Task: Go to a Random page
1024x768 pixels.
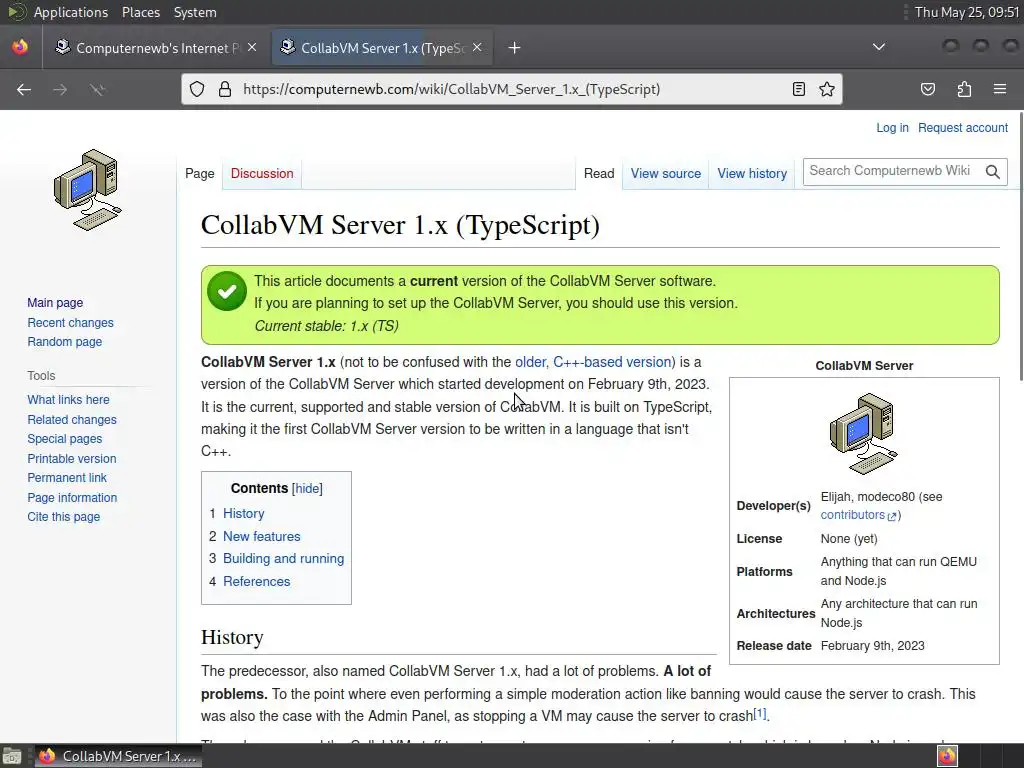Action: coord(65,342)
